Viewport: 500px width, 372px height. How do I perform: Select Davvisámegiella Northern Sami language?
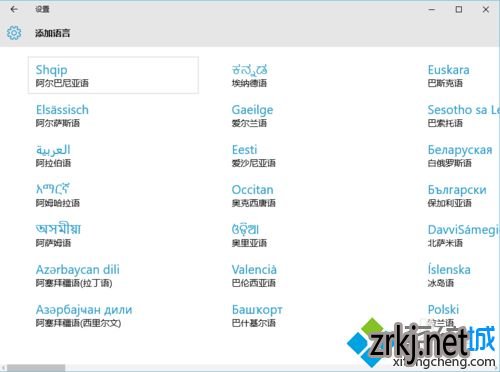(x=460, y=235)
